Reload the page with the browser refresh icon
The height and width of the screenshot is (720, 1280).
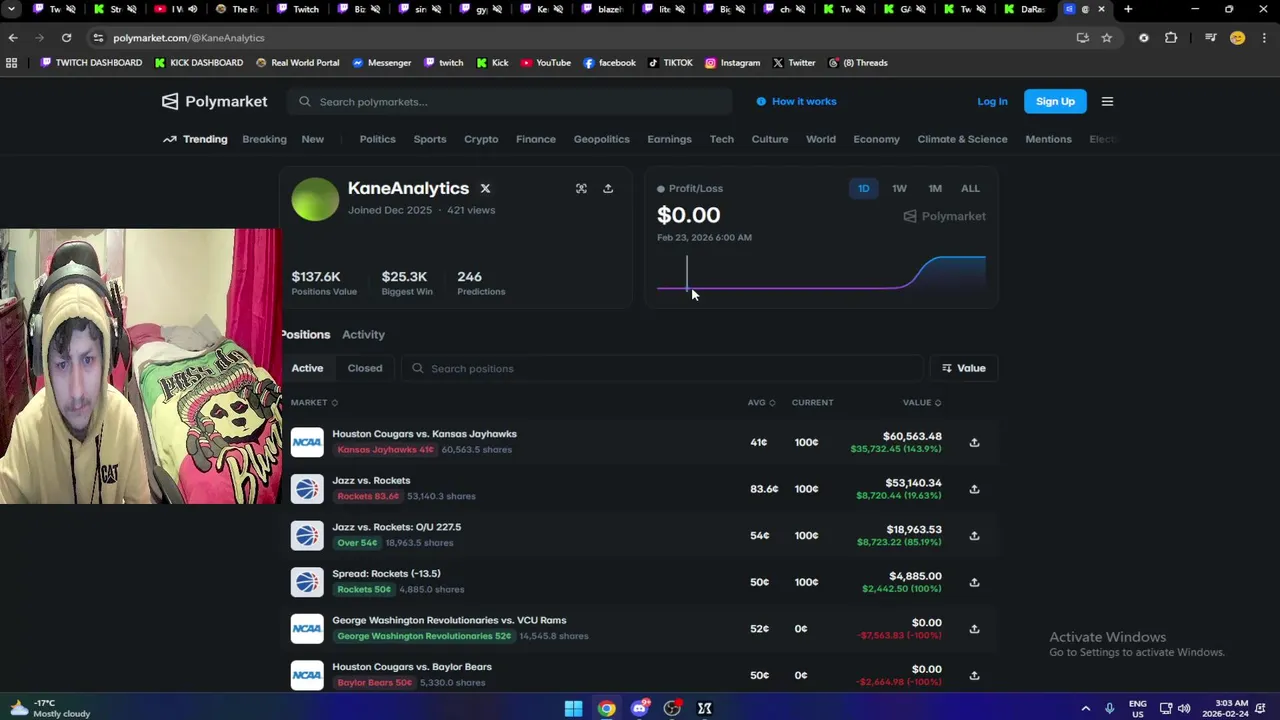tap(66, 38)
